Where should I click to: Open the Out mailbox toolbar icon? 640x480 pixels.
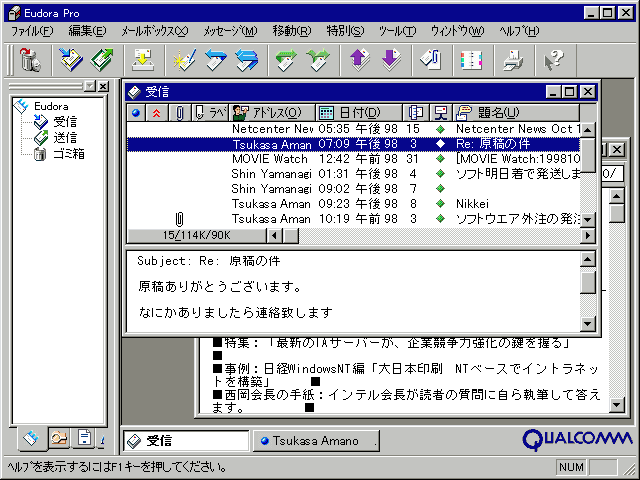(102, 60)
